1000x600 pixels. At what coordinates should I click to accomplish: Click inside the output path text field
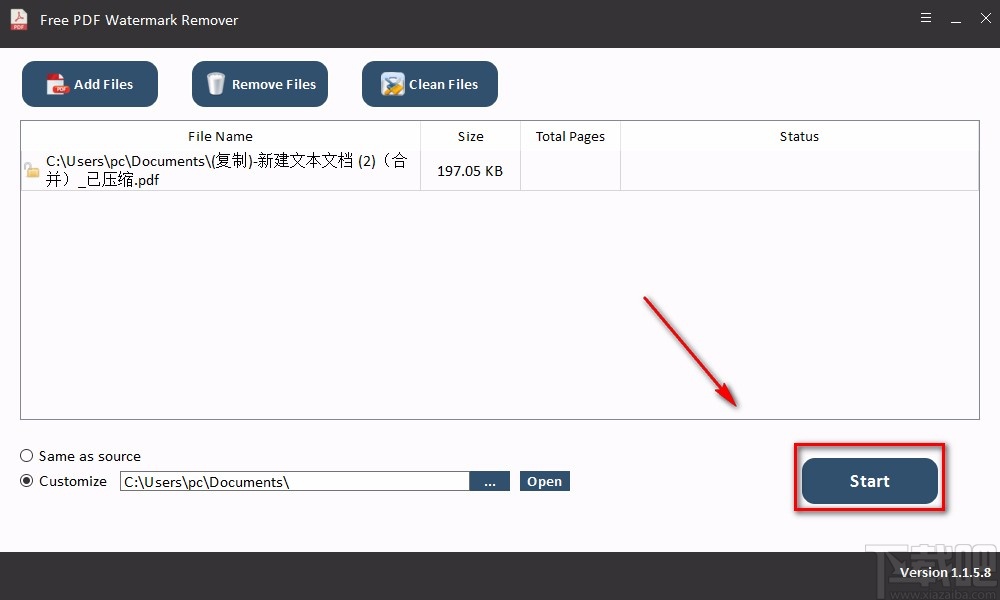coord(295,481)
